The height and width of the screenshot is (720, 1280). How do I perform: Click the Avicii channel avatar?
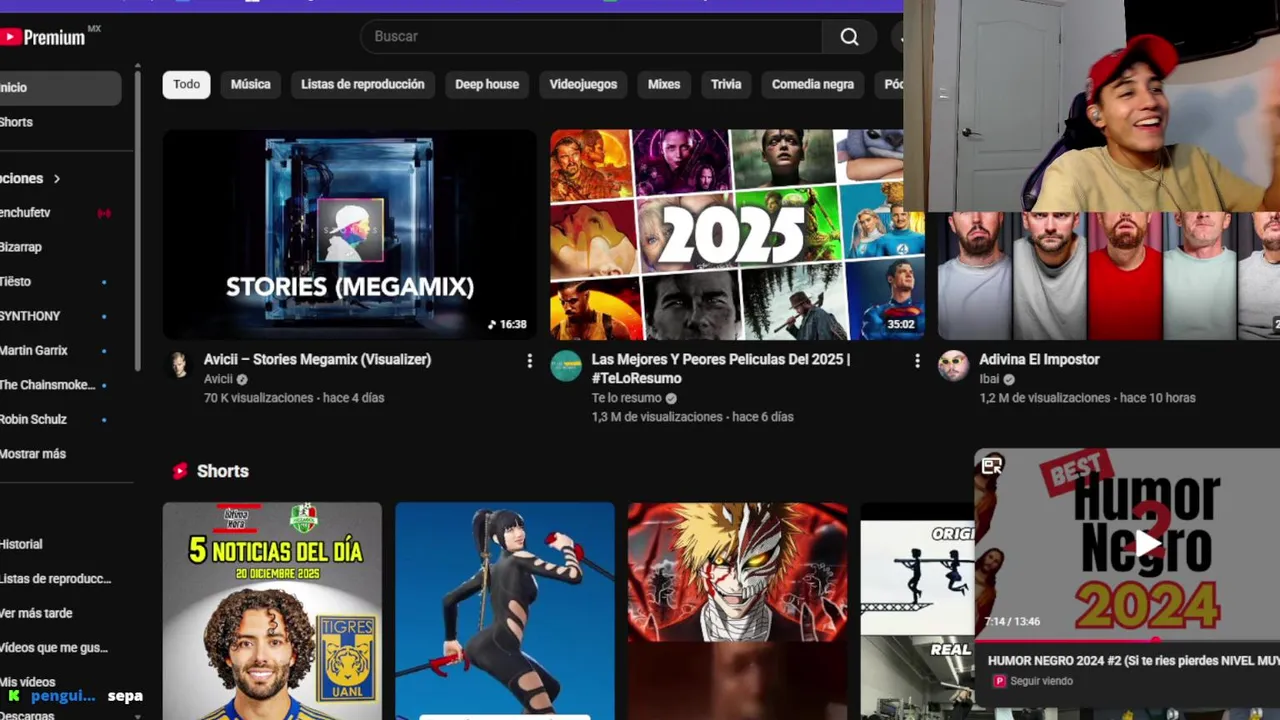click(x=179, y=365)
